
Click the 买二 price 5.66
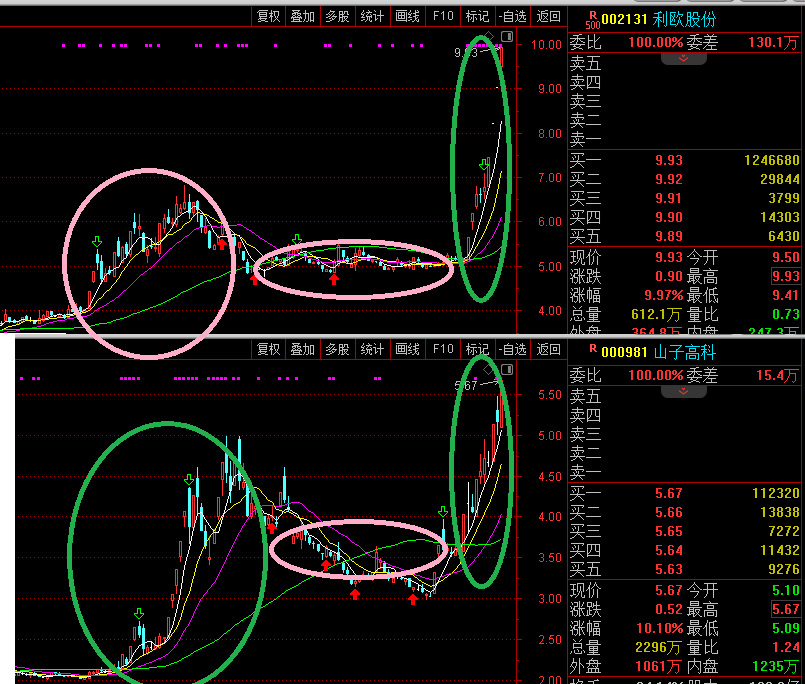[668, 512]
